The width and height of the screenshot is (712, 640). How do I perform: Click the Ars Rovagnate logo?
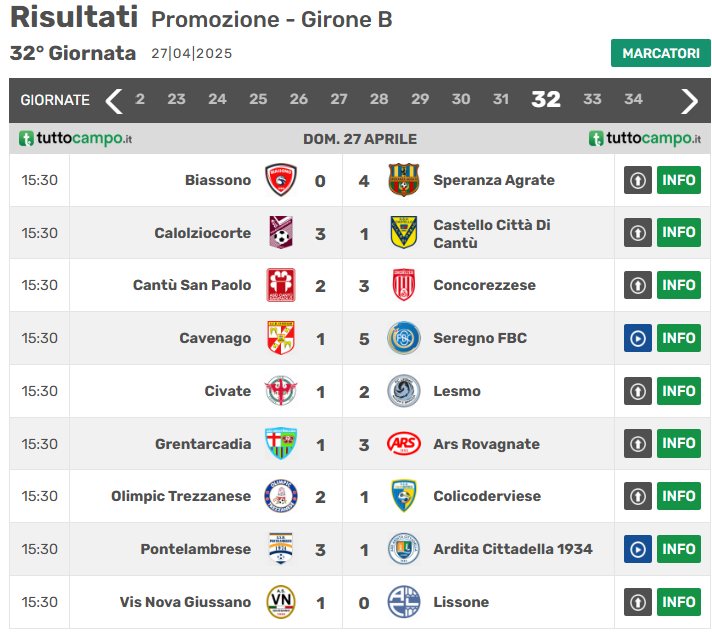tap(404, 444)
